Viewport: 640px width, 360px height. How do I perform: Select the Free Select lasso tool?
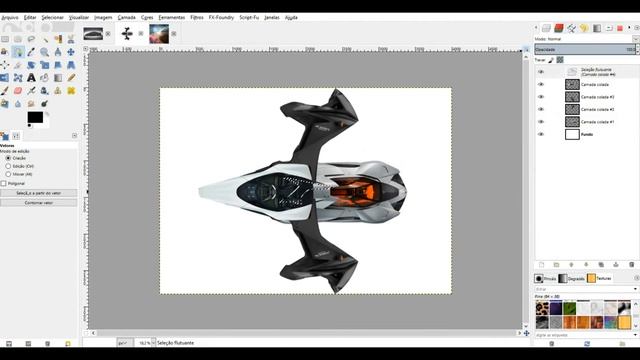pos(31,39)
